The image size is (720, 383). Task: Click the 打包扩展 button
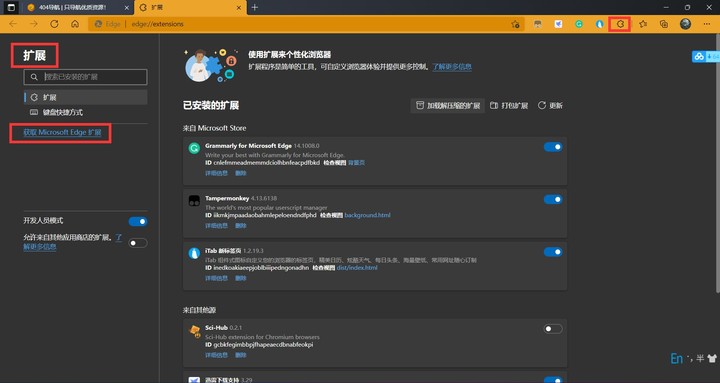509,106
